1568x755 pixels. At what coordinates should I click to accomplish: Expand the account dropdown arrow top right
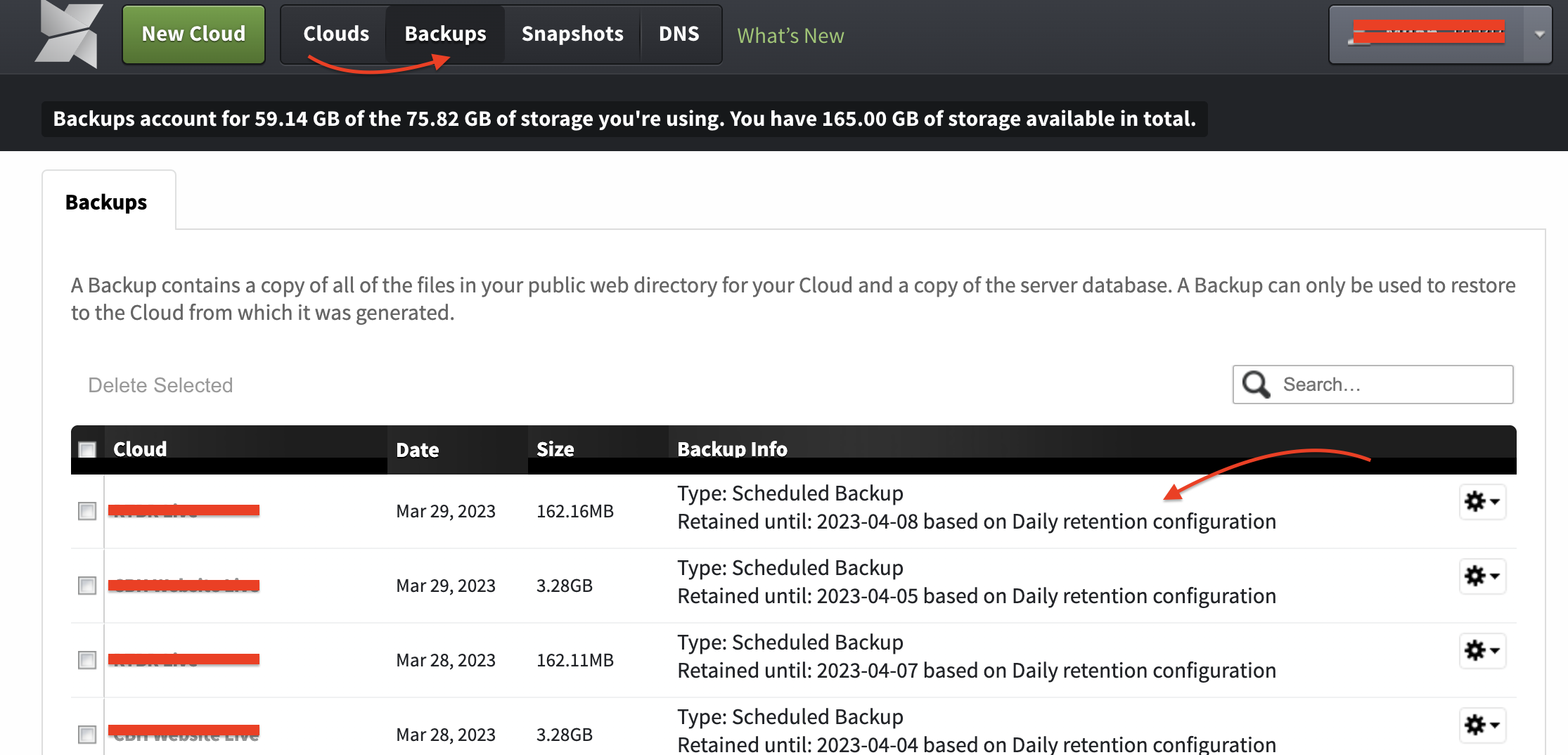coord(1538,34)
